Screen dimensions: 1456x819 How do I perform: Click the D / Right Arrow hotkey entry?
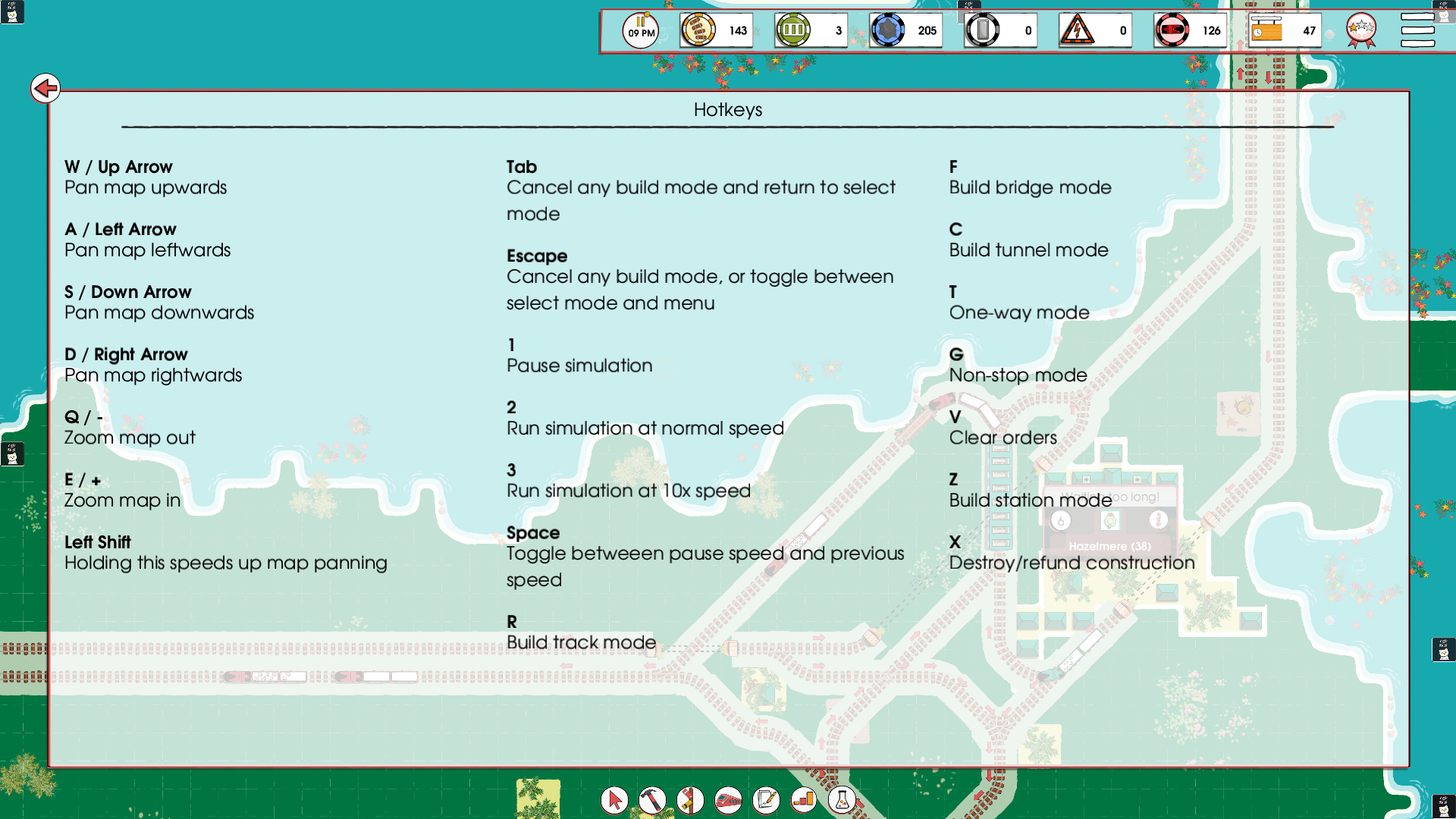point(153,365)
